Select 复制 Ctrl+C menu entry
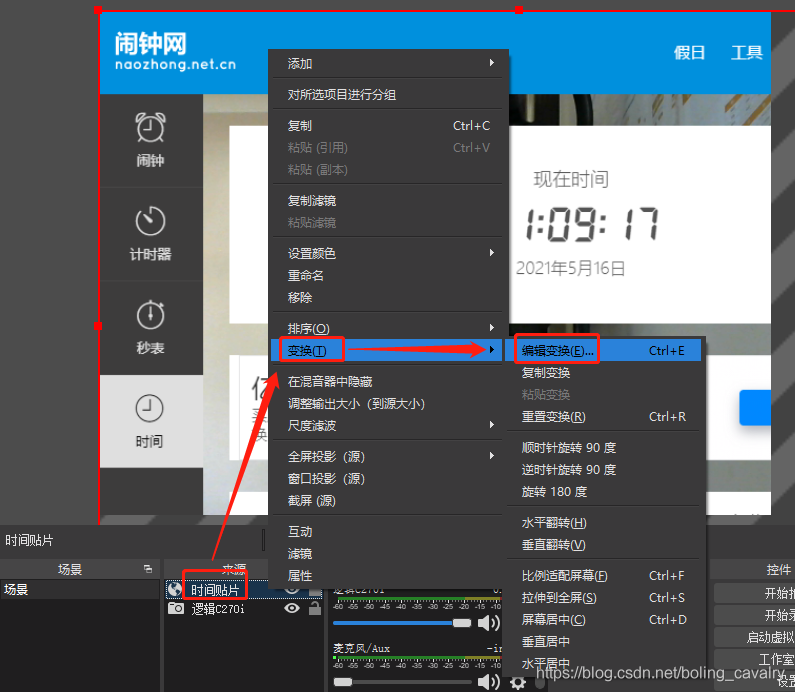 point(388,125)
